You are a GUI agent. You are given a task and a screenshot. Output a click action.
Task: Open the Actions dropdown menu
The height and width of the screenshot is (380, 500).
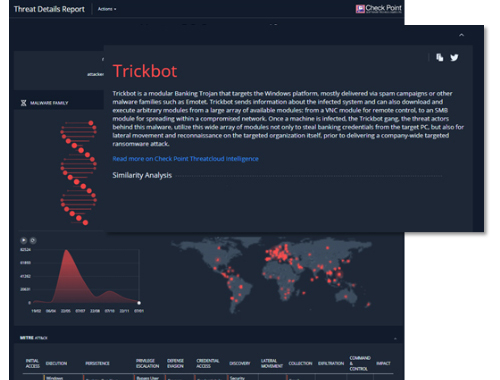pos(107,9)
